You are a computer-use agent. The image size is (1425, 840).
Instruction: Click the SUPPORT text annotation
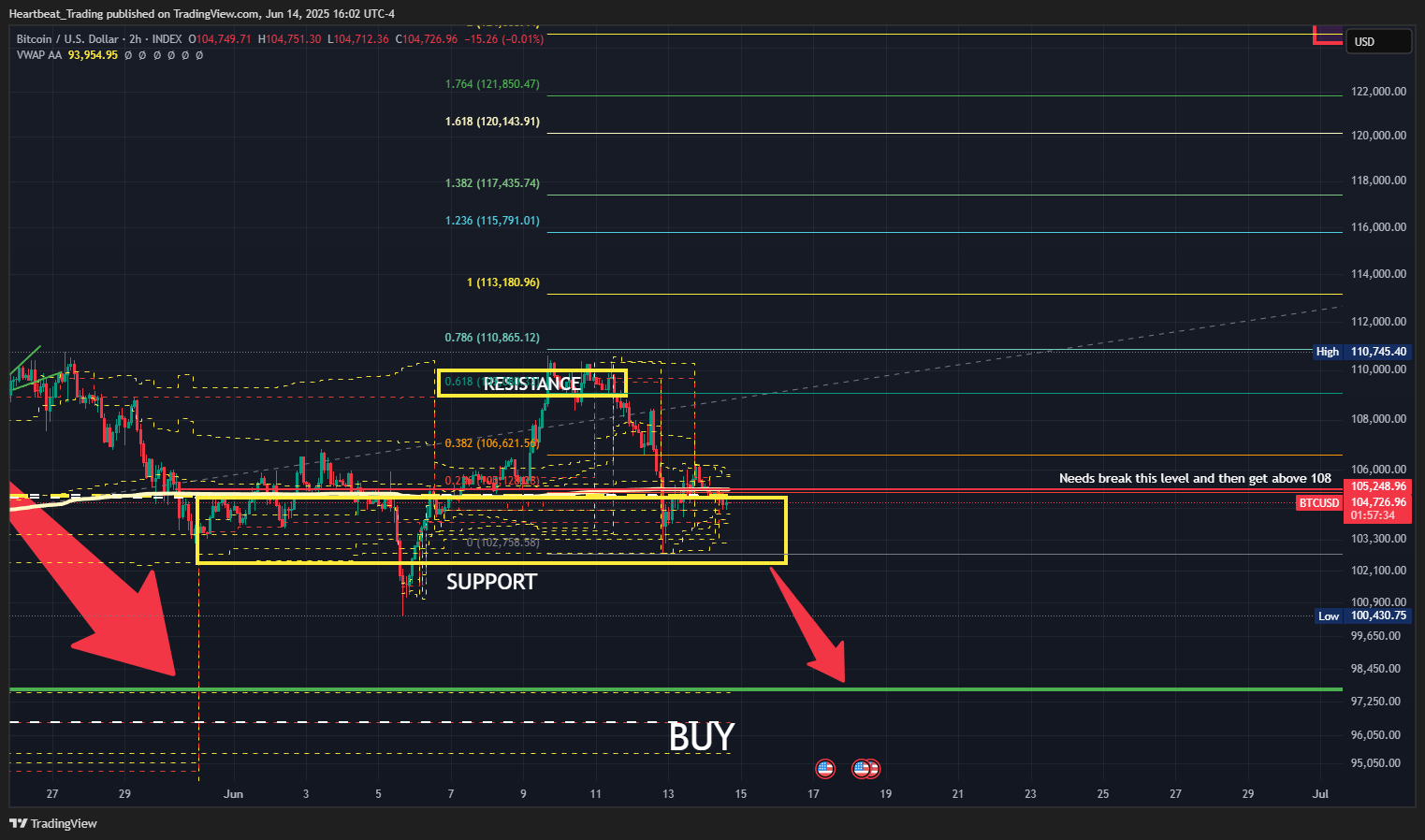coord(491,582)
